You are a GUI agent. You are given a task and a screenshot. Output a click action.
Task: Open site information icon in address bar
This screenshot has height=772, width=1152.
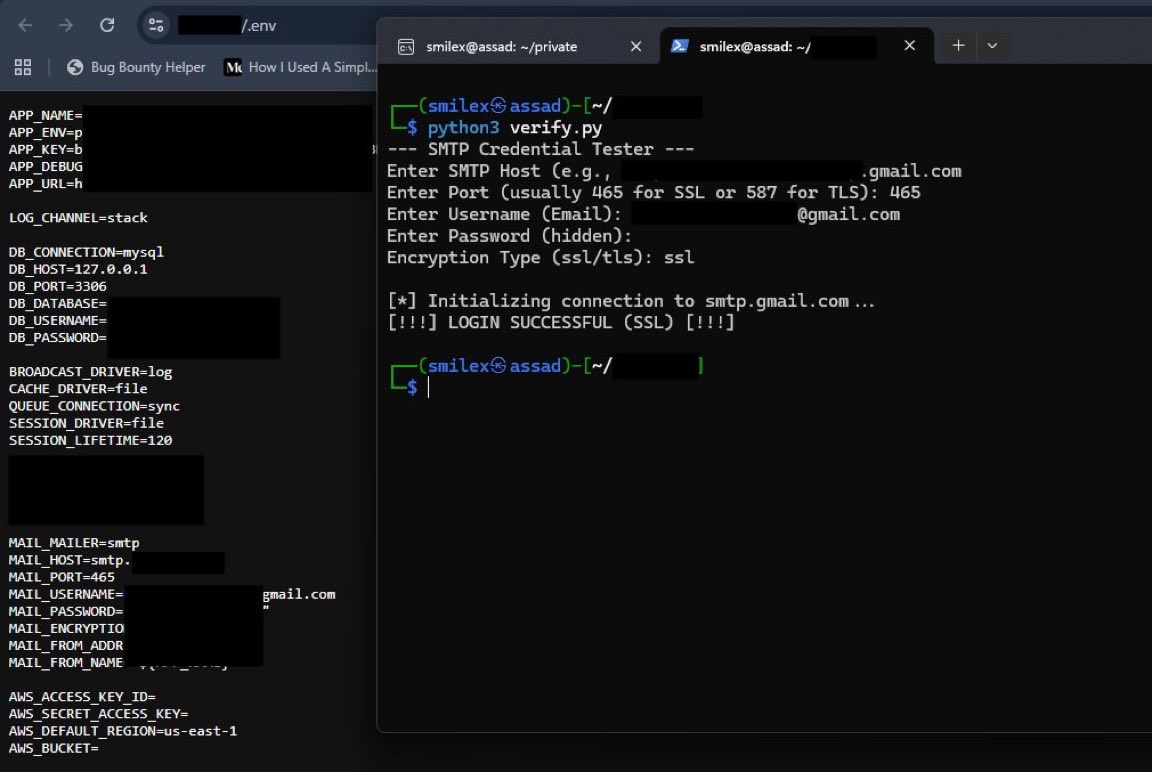click(x=156, y=26)
